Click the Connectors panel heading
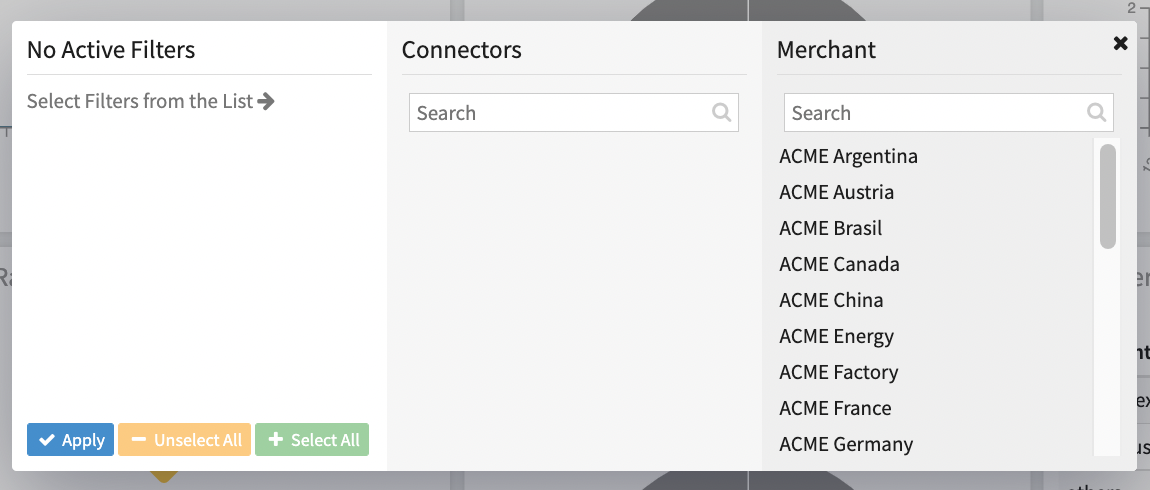Viewport: 1150px width, 490px height. point(462,49)
